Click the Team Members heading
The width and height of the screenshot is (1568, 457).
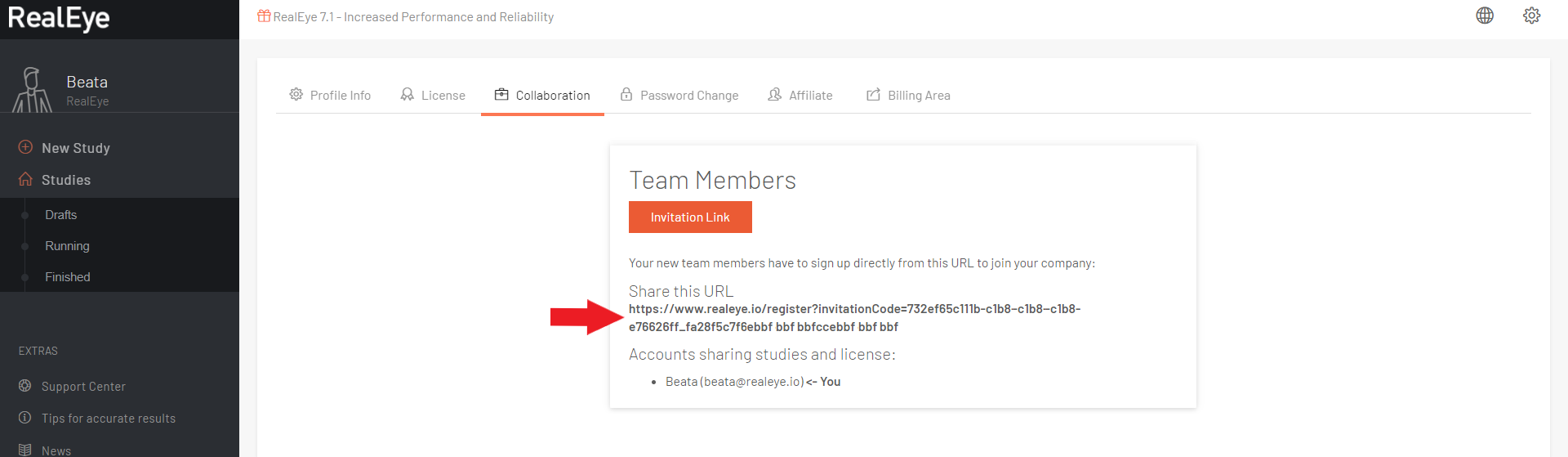coord(712,180)
